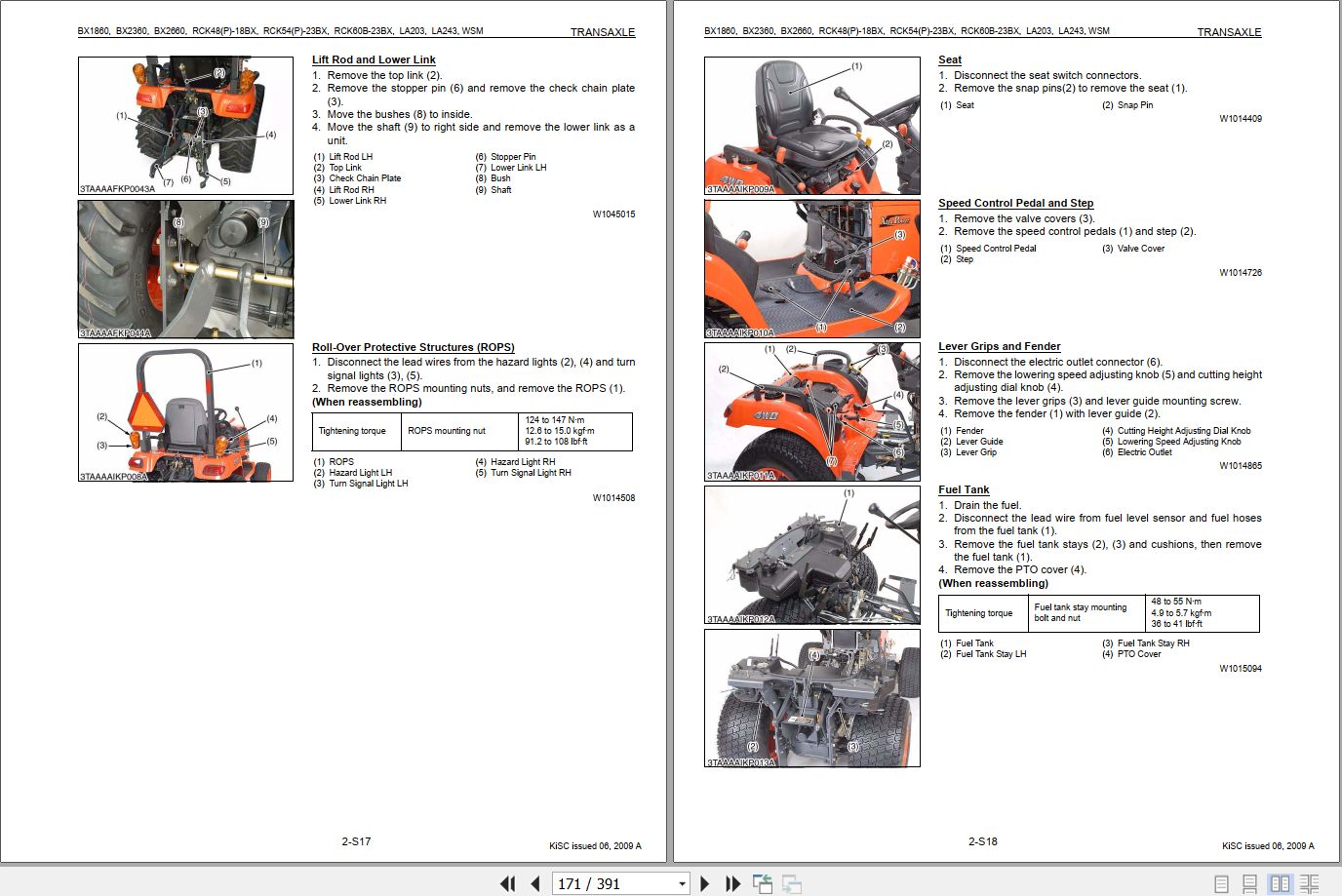Go to the previous page
This screenshot has height=896, width=1342.
(535, 883)
